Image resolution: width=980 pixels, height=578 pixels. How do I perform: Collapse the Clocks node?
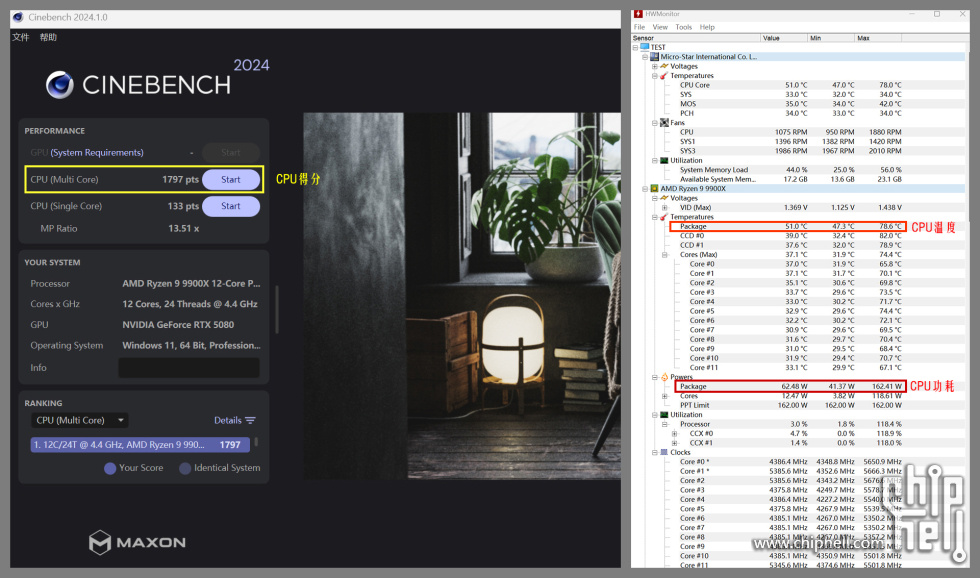(x=654, y=452)
